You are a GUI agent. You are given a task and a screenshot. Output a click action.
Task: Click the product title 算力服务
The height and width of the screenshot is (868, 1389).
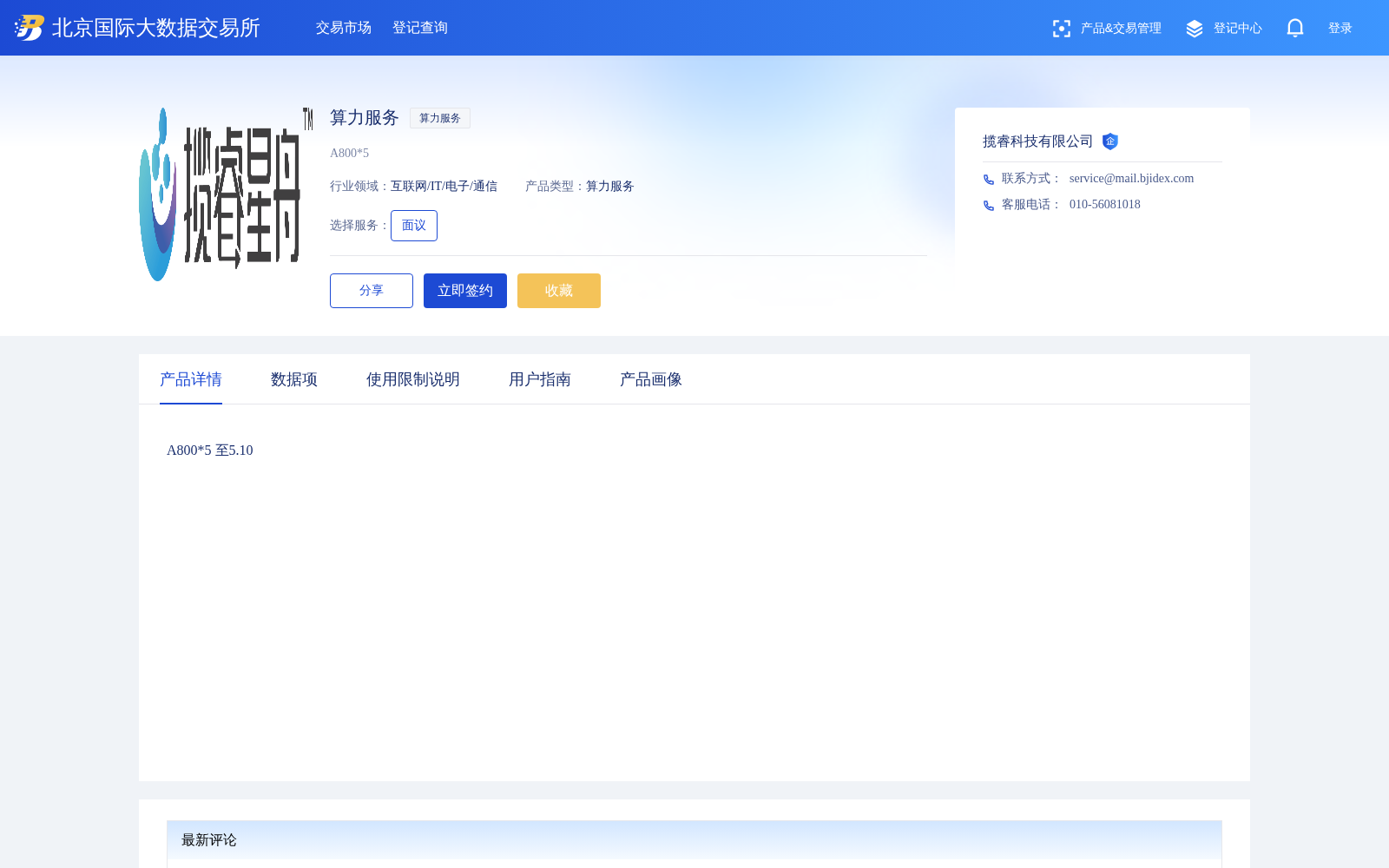click(365, 118)
